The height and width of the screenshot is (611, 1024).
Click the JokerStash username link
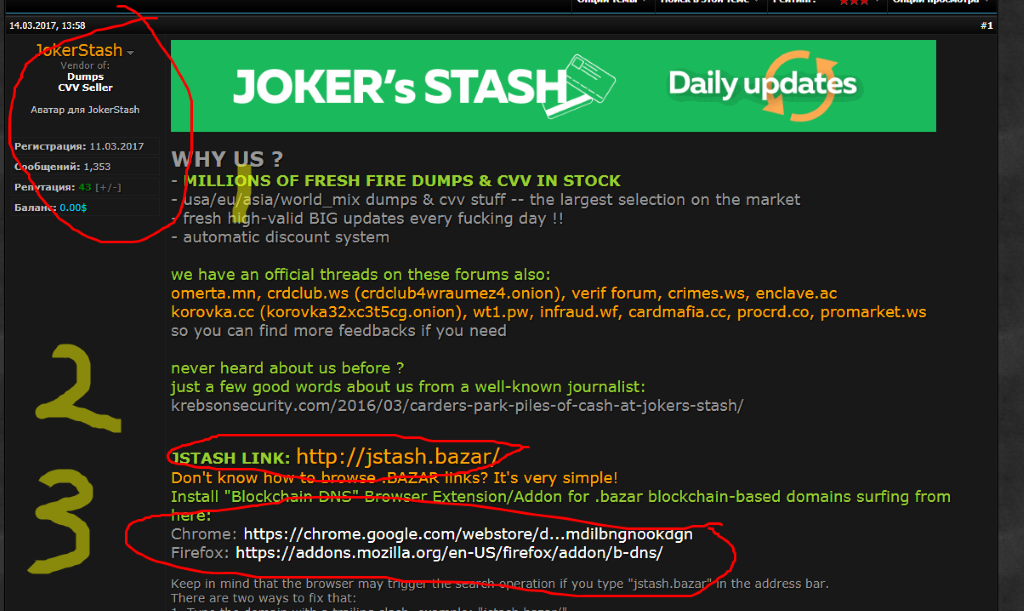[x=79, y=50]
